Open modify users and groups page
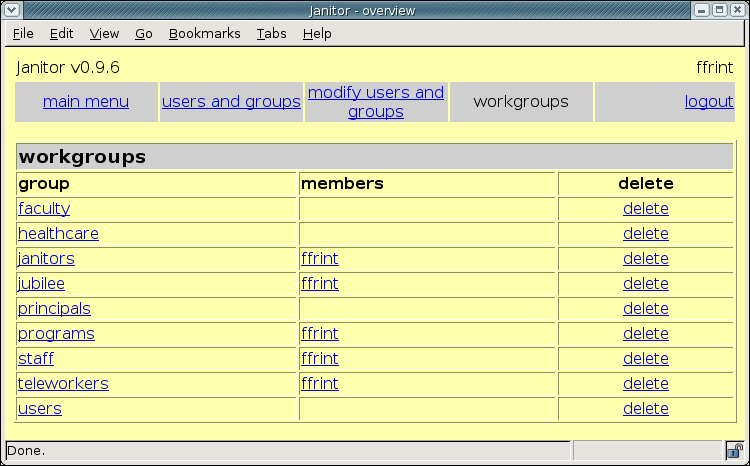 [x=376, y=102]
